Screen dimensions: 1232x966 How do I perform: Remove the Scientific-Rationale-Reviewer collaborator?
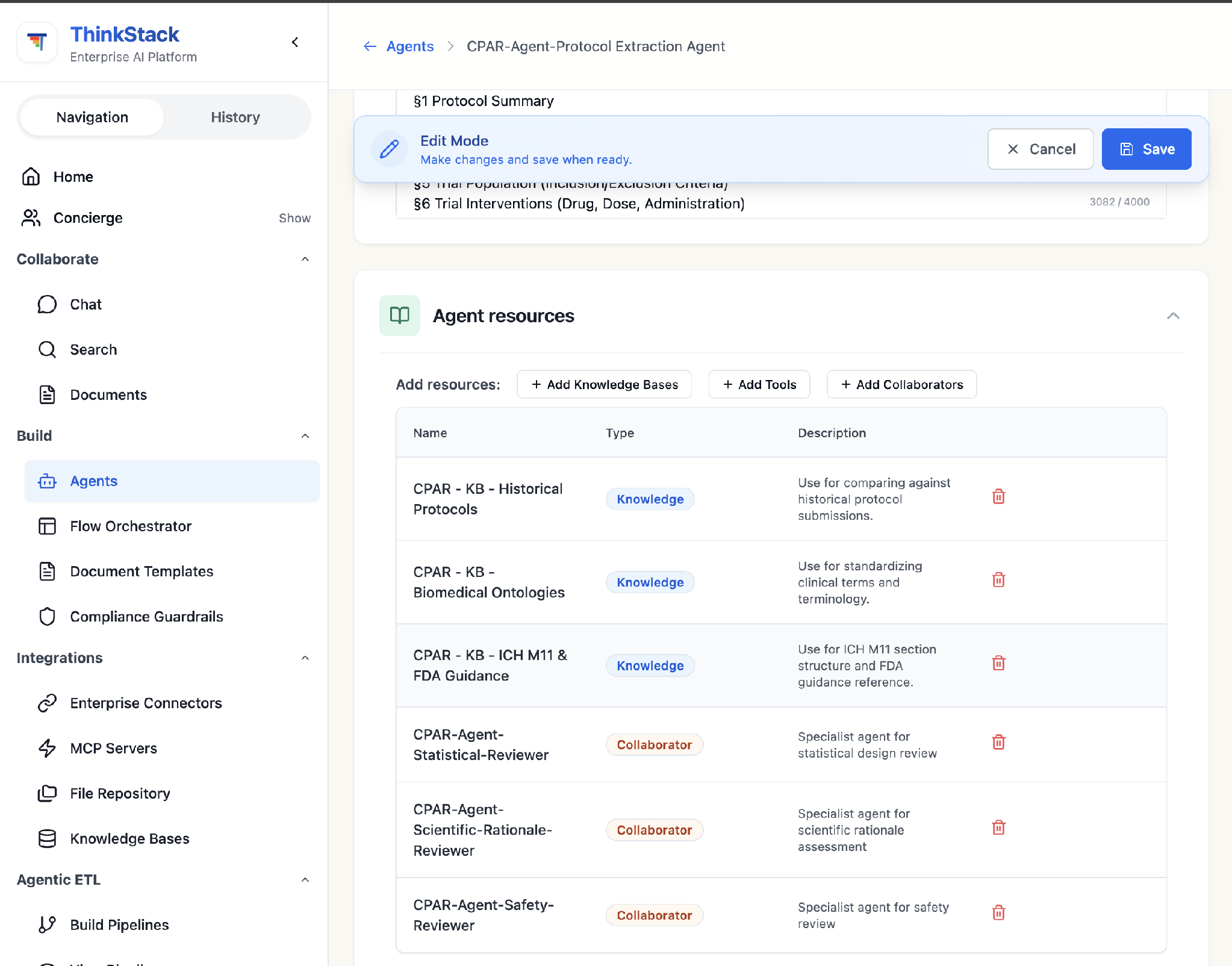tap(998, 827)
